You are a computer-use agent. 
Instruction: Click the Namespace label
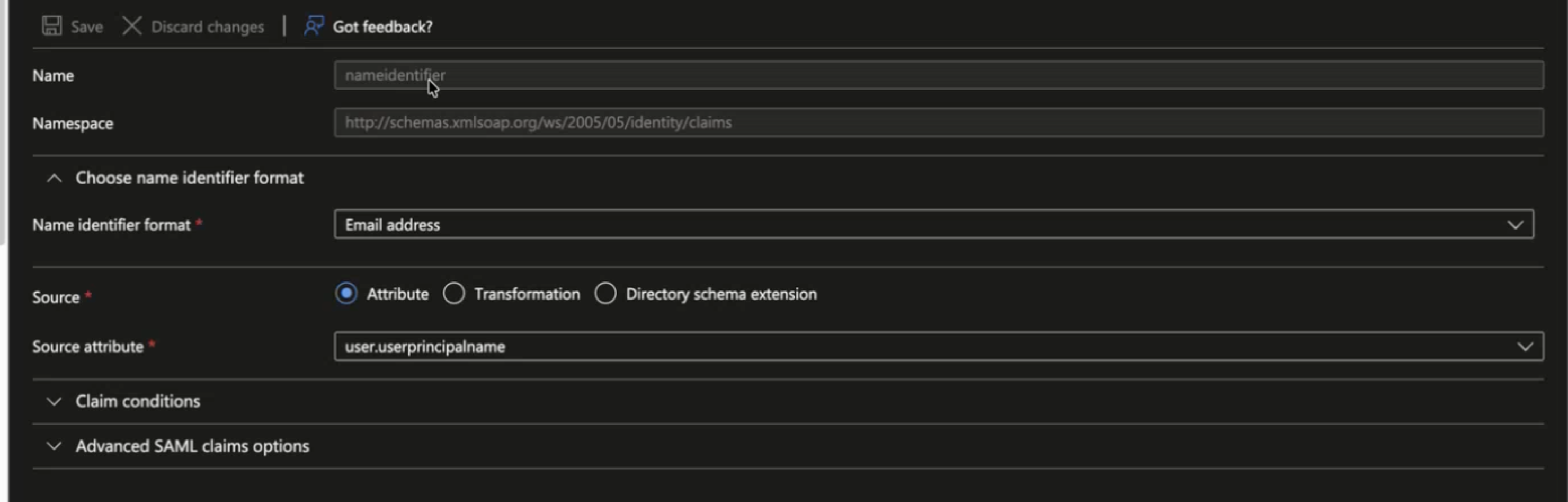pyautogui.click(x=73, y=123)
